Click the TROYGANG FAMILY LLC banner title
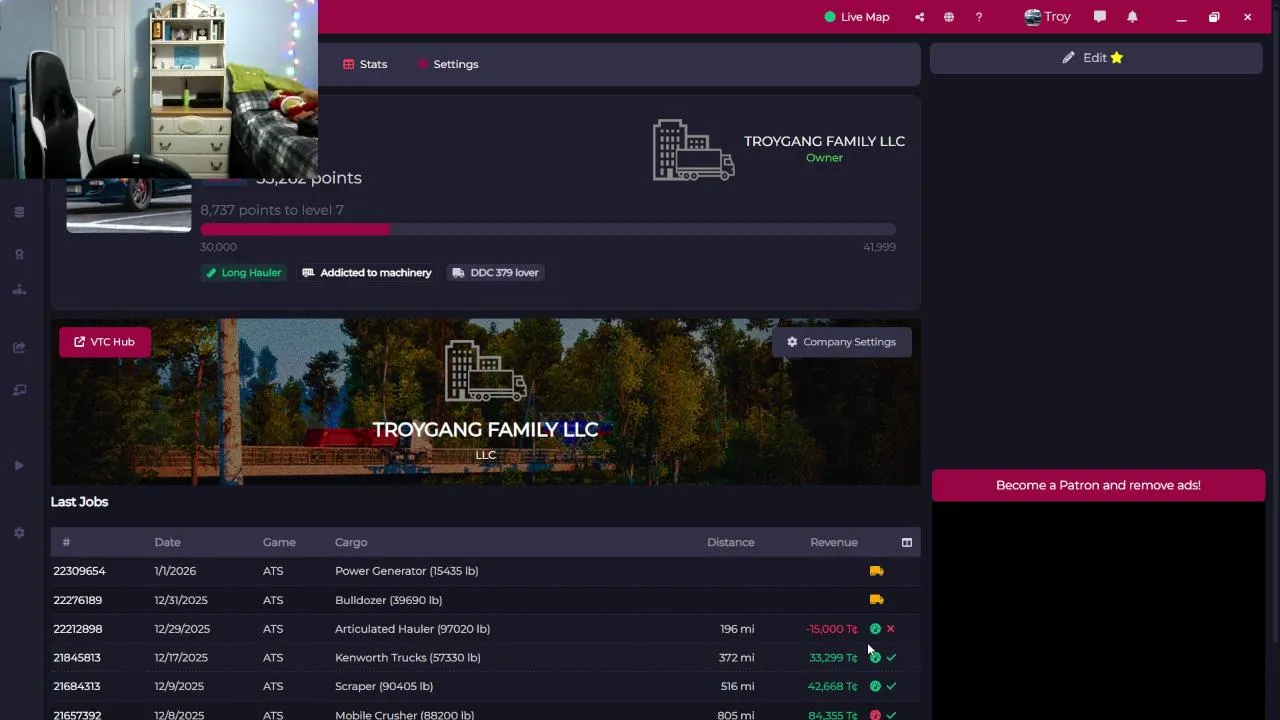The width and height of the screenshot is (1280, 720). (x=485, y=430)
